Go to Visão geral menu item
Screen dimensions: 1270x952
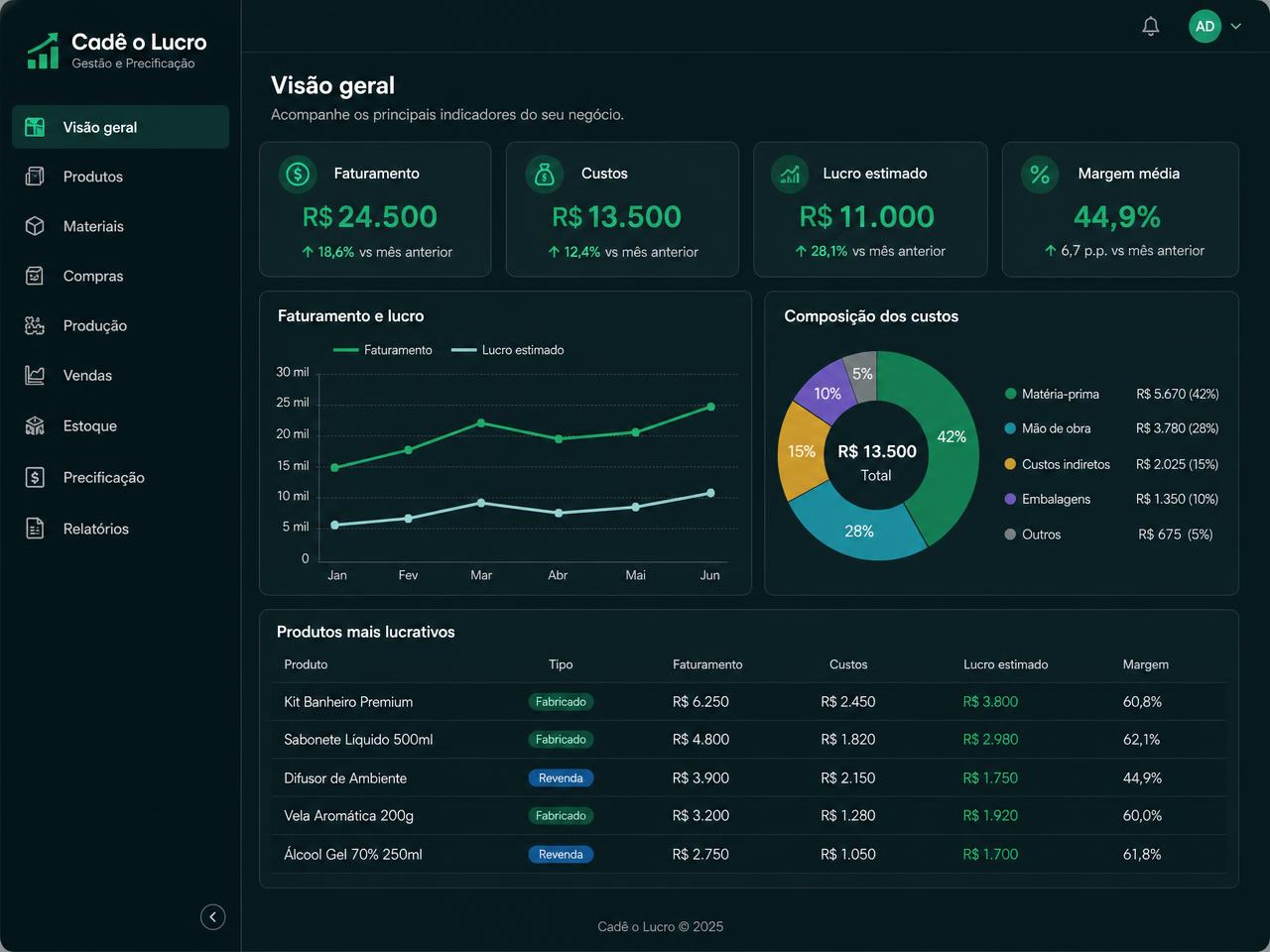[120, 127]
